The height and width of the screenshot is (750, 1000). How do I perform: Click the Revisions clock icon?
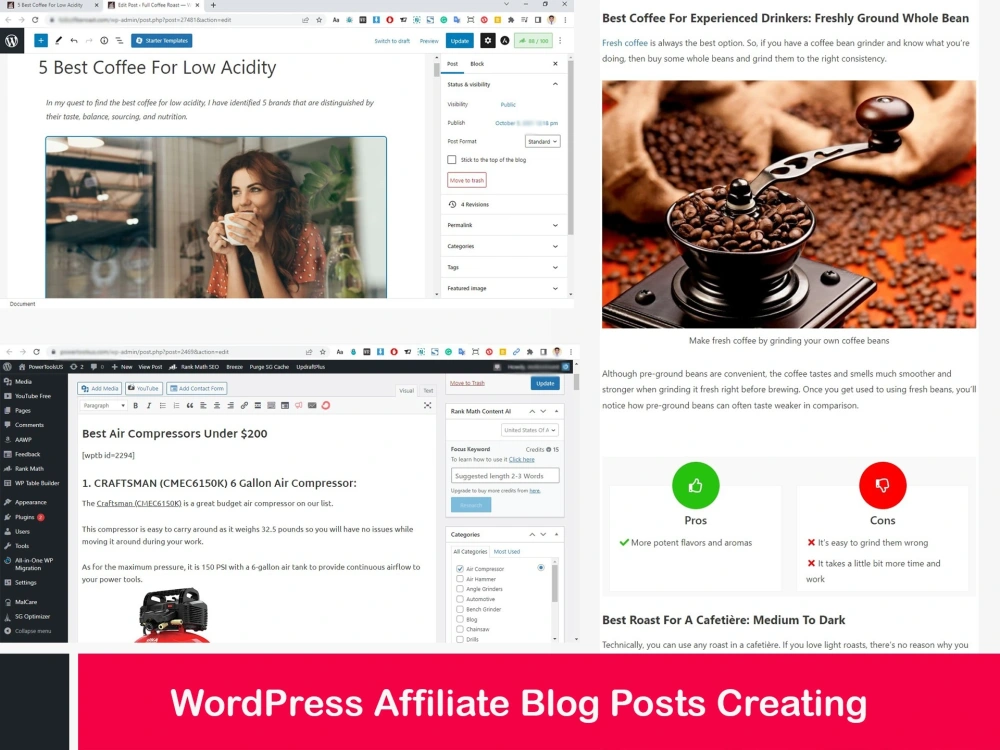[x=452, y=204]
